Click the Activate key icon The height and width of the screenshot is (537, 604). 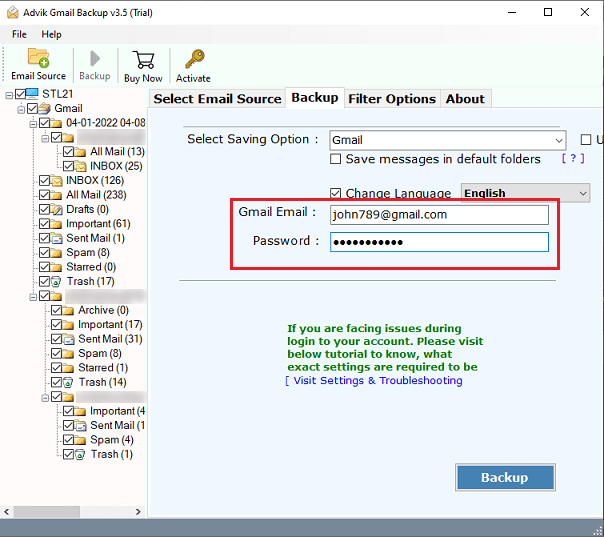pos(195,59)
